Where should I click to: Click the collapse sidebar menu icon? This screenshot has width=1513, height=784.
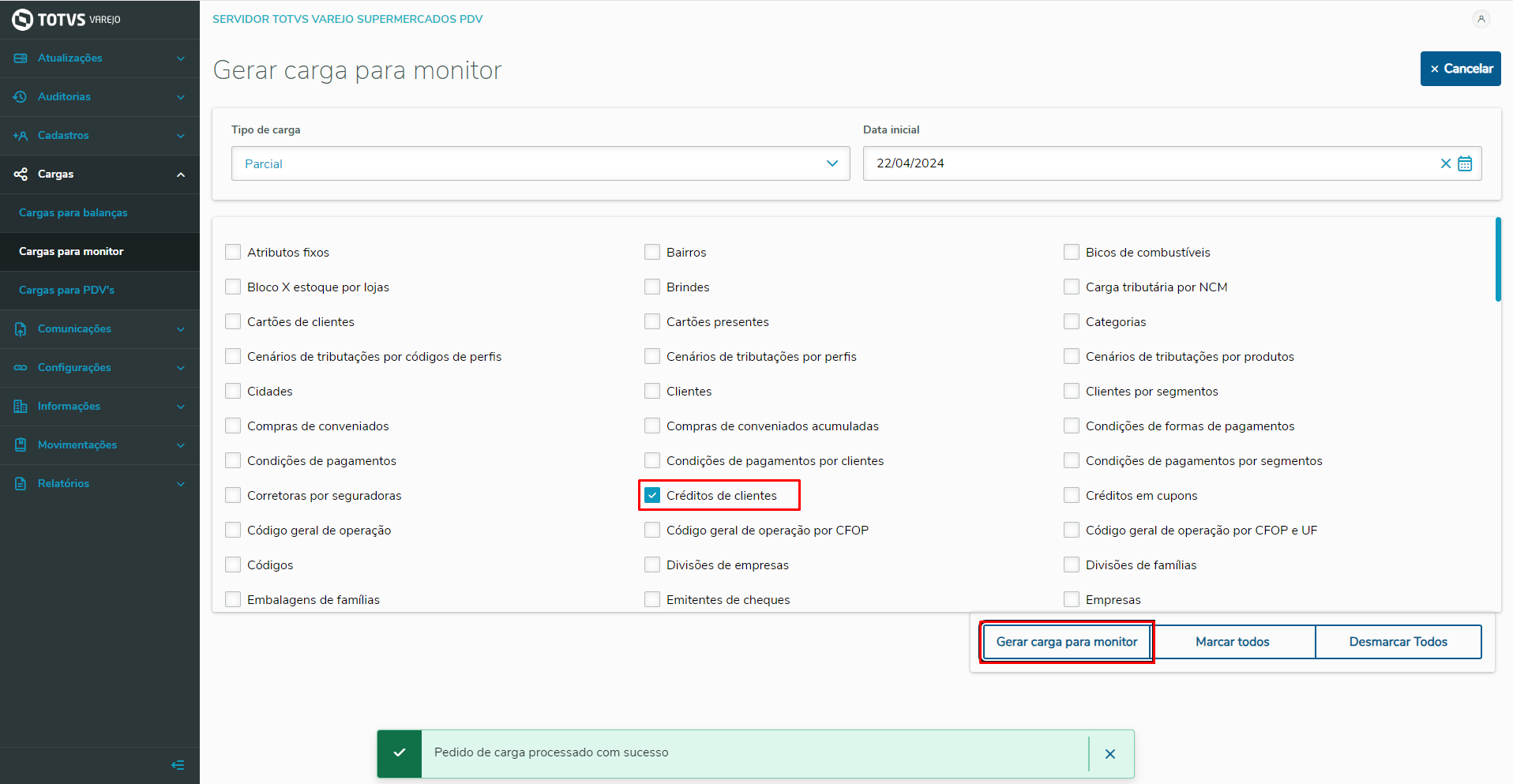pyautogui.click(x=178, y=765)
